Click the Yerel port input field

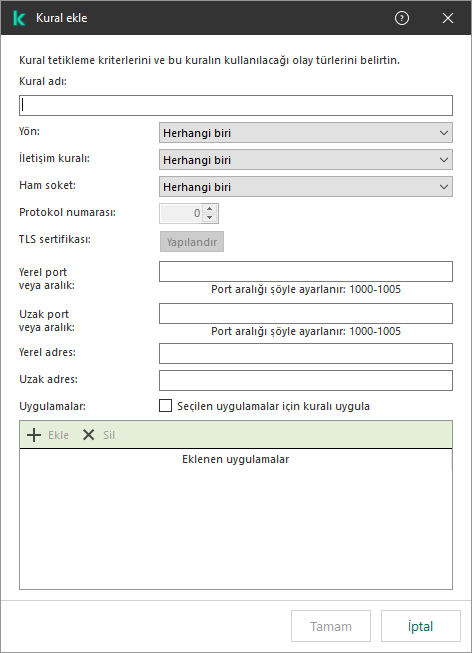point(306,272)
